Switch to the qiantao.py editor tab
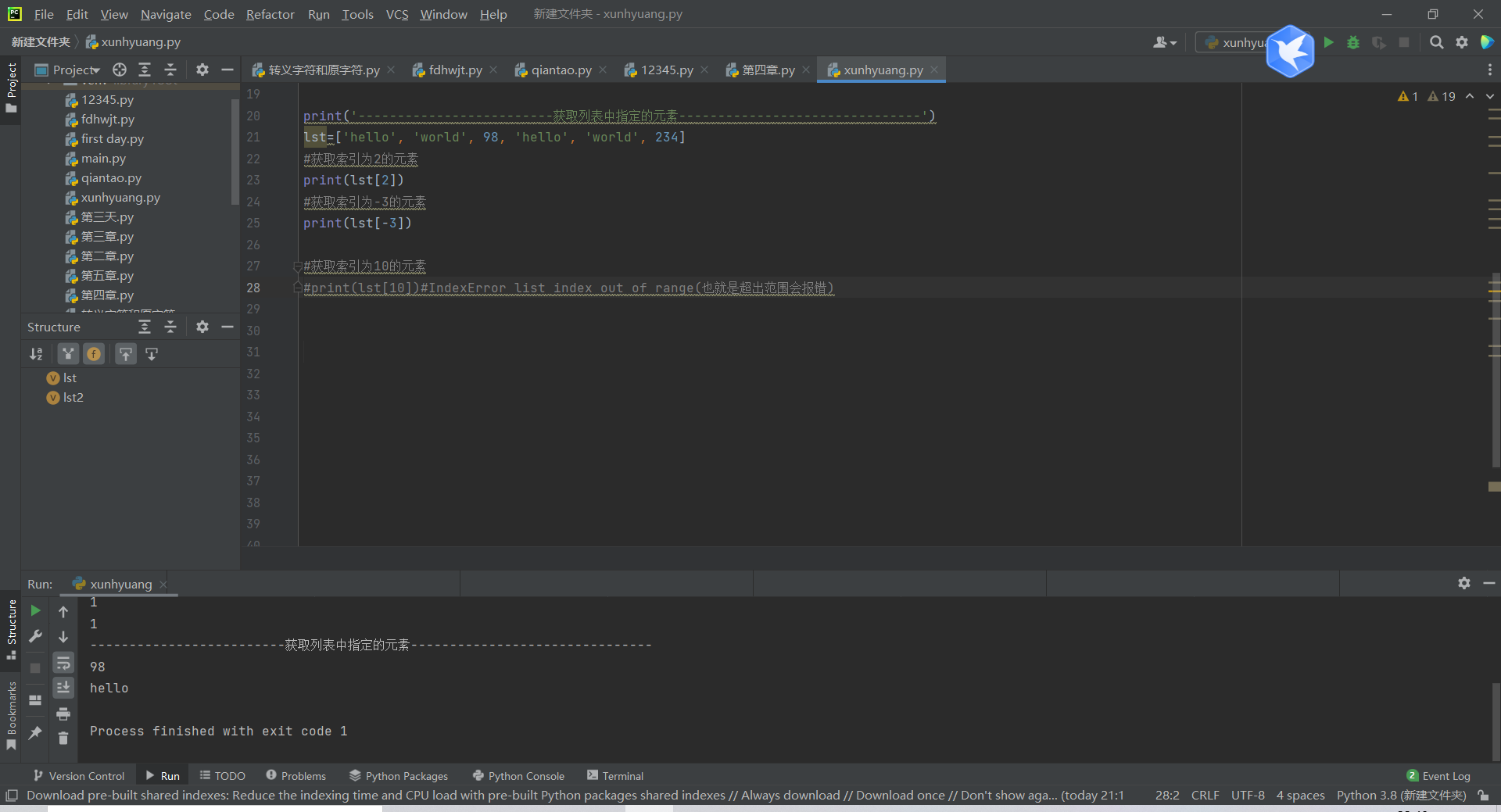The width and height of the screenshot is (1501, 812). (x=560, y=70)
